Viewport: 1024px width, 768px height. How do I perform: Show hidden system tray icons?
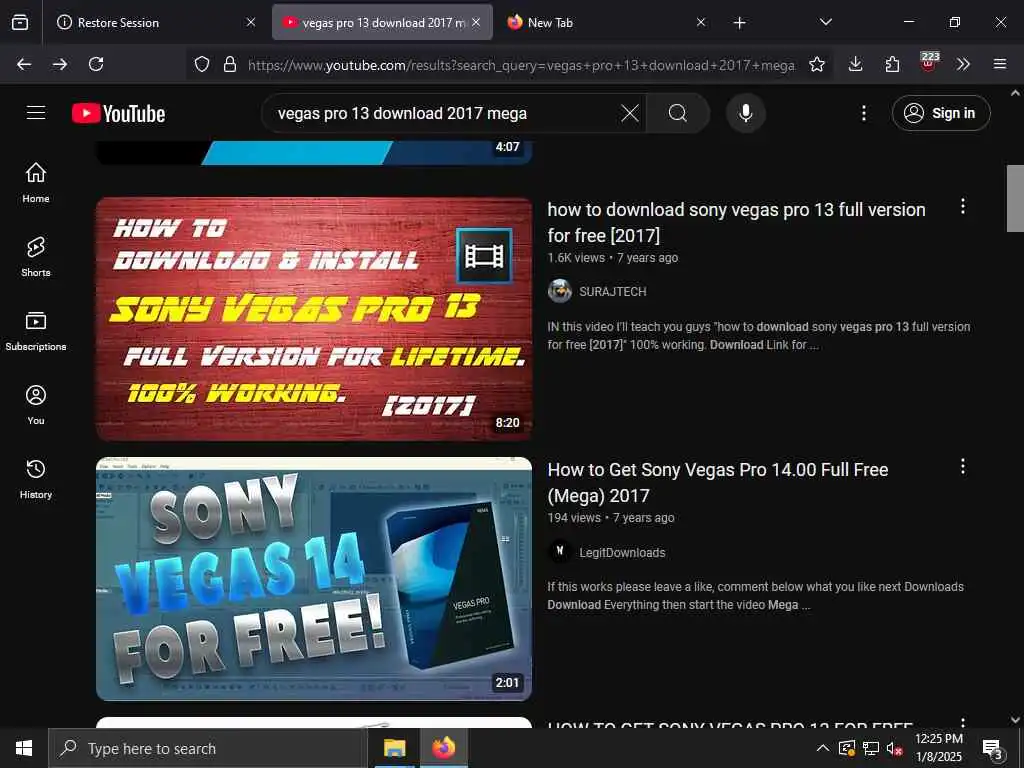823,748
